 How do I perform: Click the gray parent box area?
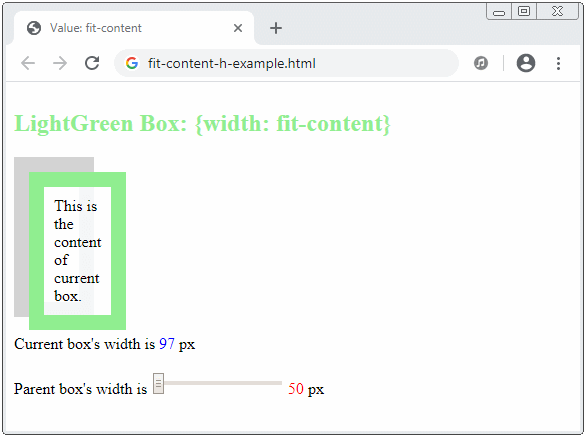[21, 239]
